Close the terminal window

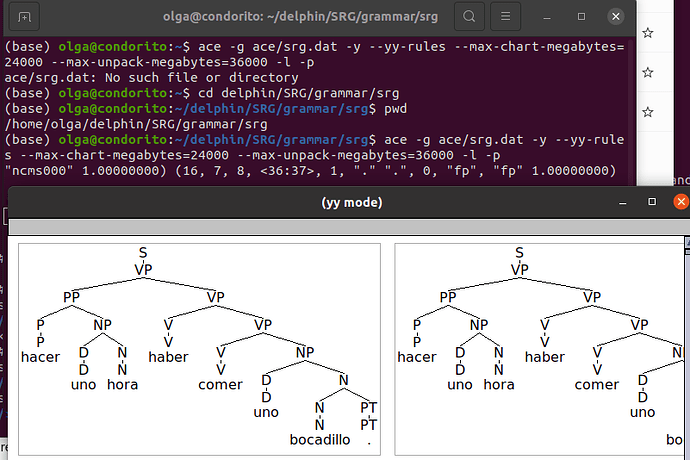point(616,17)
